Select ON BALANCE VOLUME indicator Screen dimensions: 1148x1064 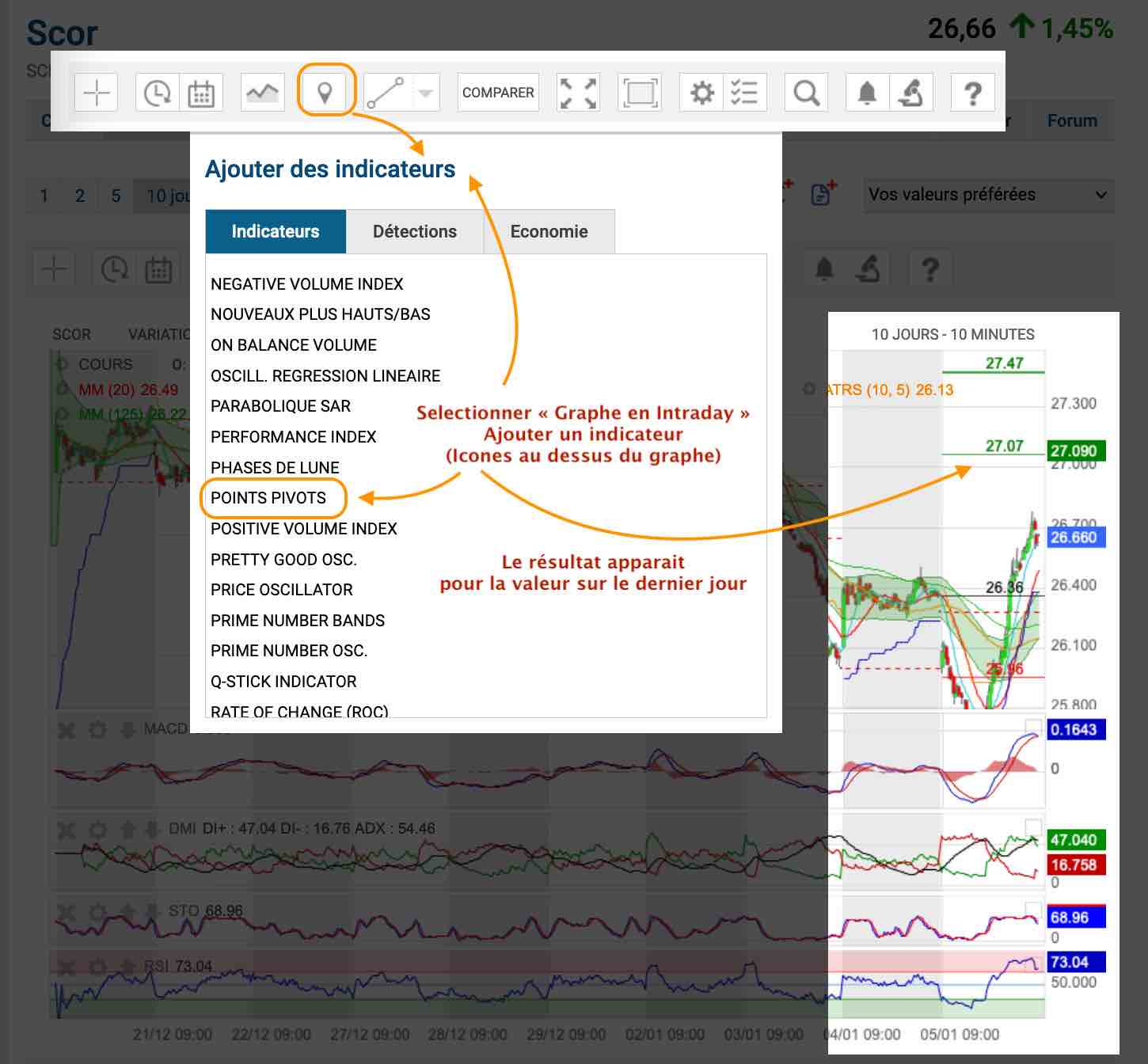[294, 345]
